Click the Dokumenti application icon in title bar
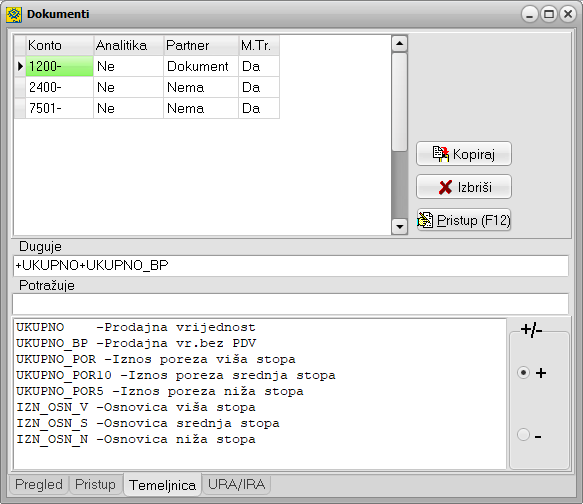Screen dimensions: 583x504 coord(14,14)
